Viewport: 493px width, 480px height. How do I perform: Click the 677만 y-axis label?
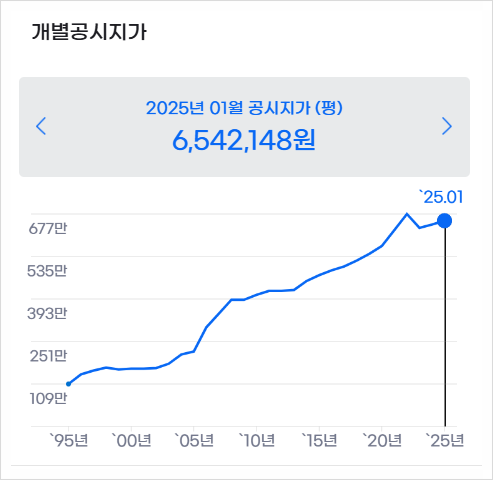pyautogui.click(x=48, y=228)
